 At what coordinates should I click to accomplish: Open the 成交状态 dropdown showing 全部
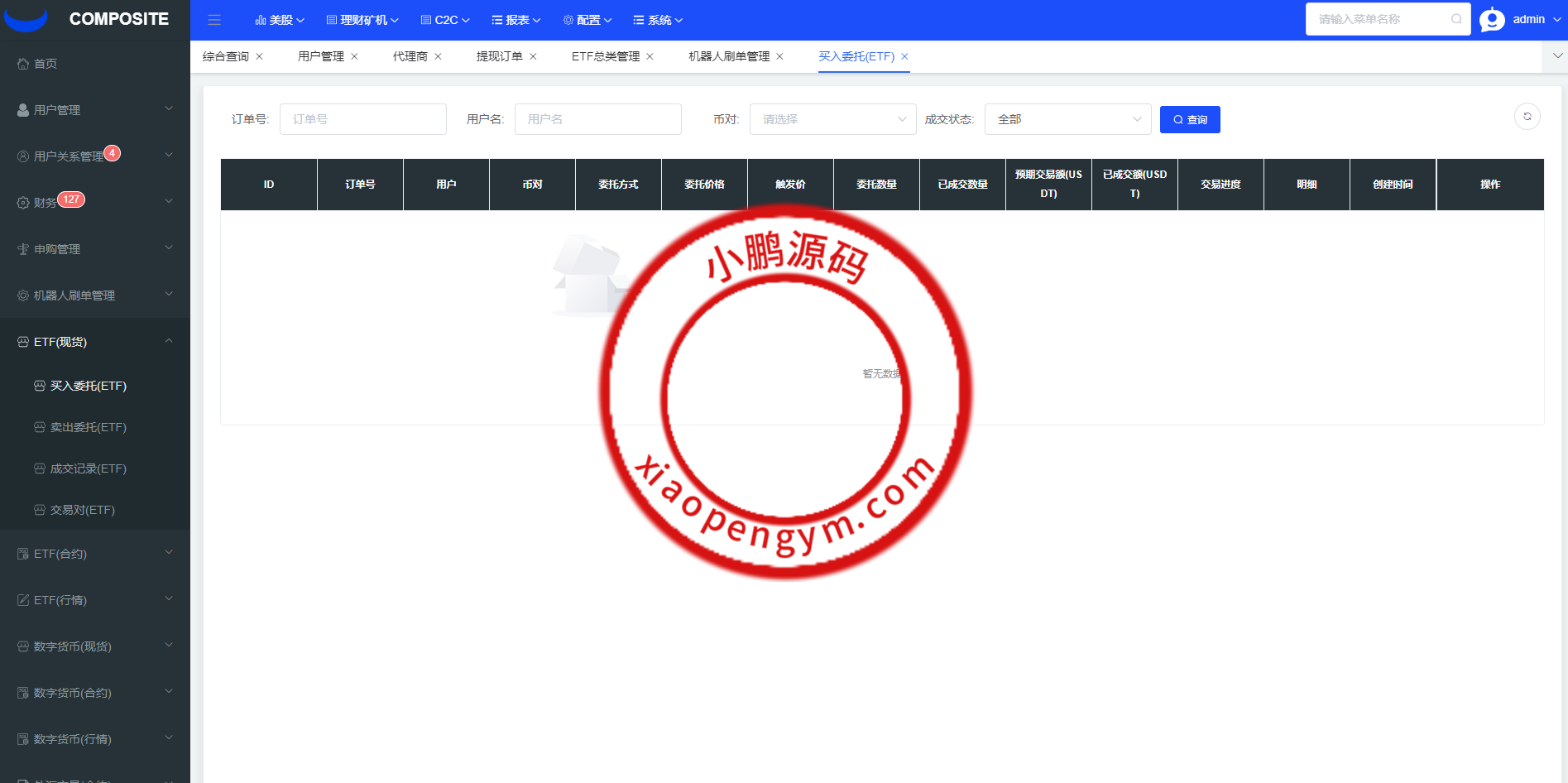1067,119
